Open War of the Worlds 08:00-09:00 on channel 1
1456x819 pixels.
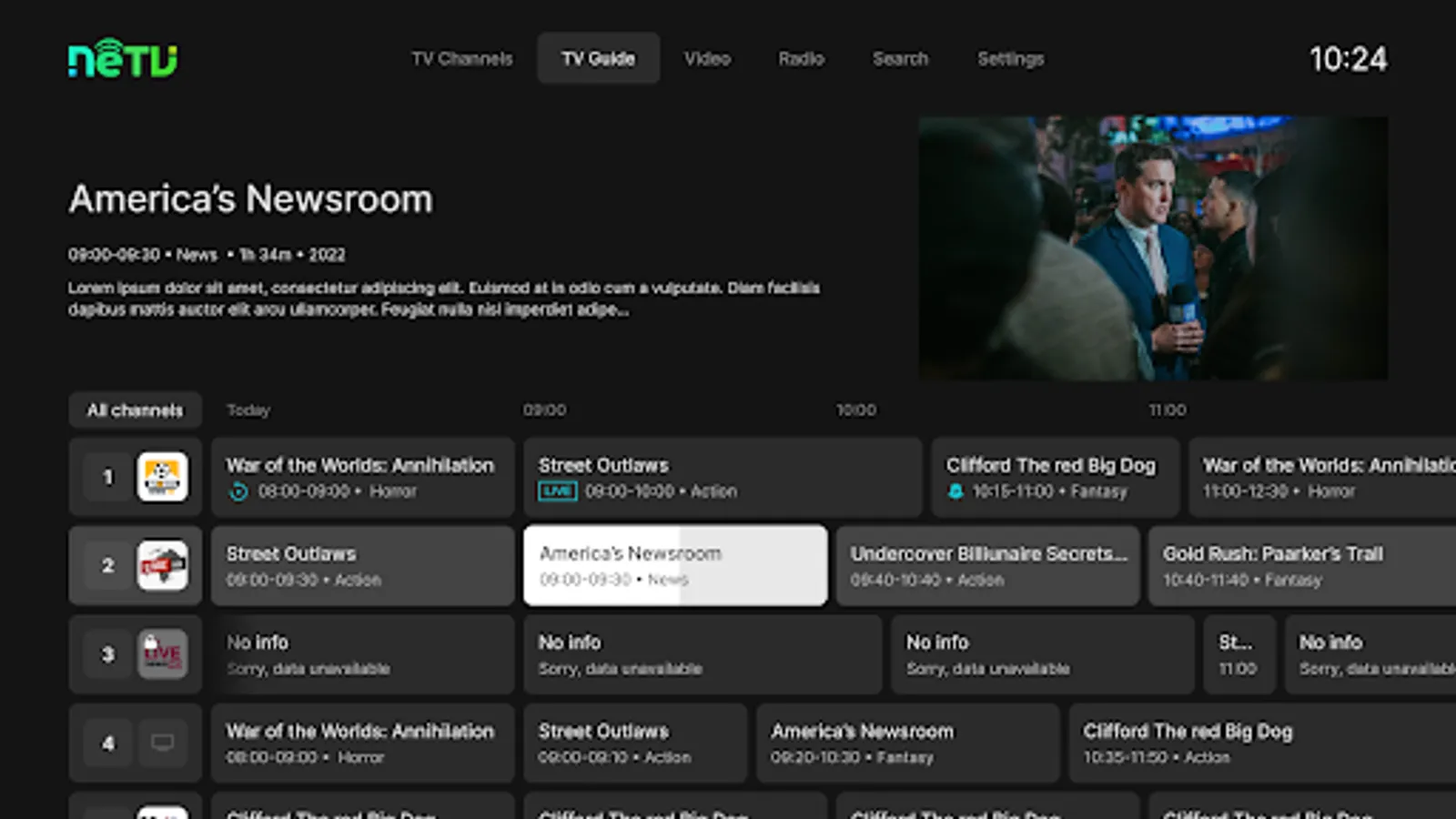point(363,477)
